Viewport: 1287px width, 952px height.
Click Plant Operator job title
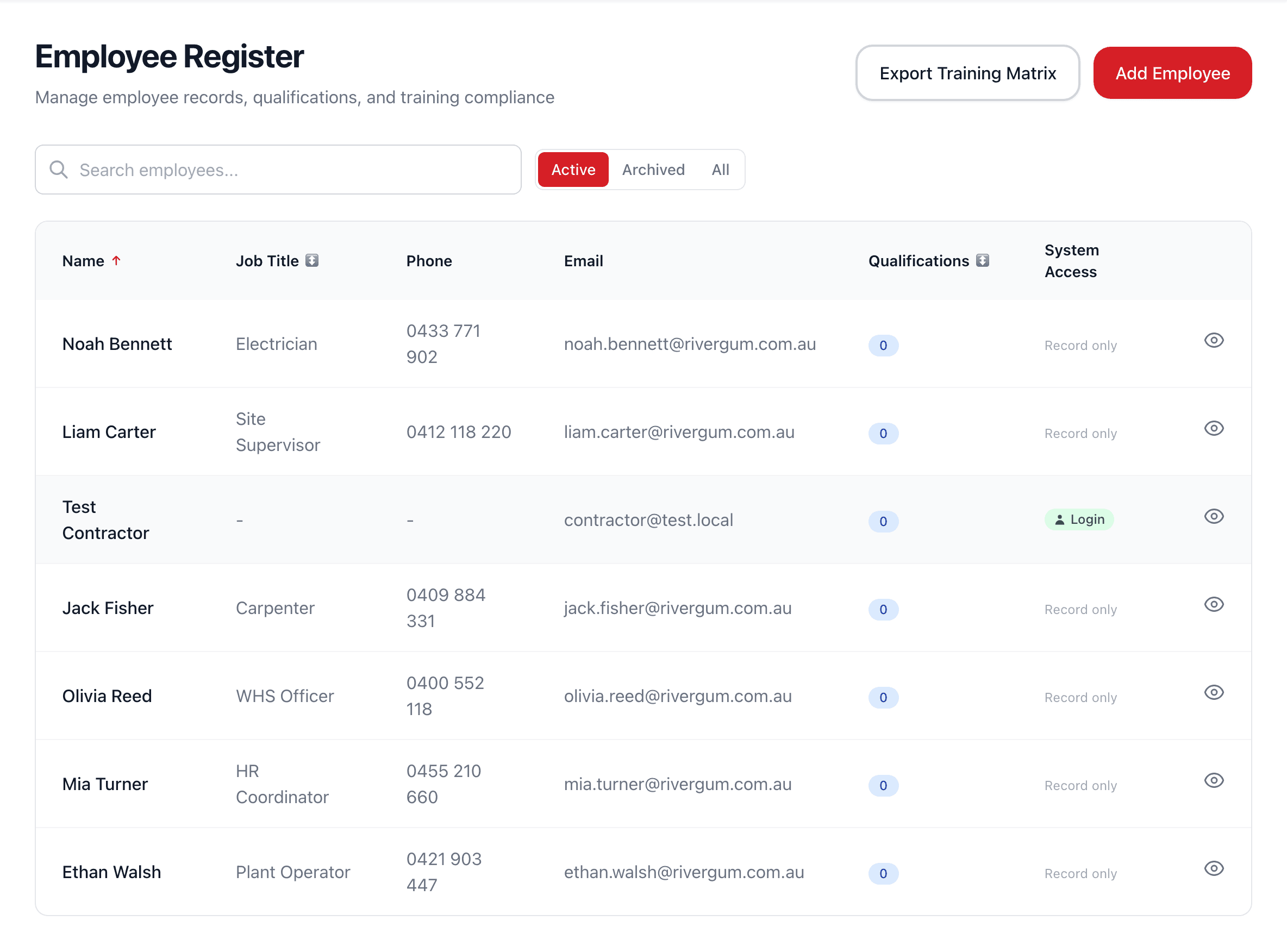tap(293, 873)
